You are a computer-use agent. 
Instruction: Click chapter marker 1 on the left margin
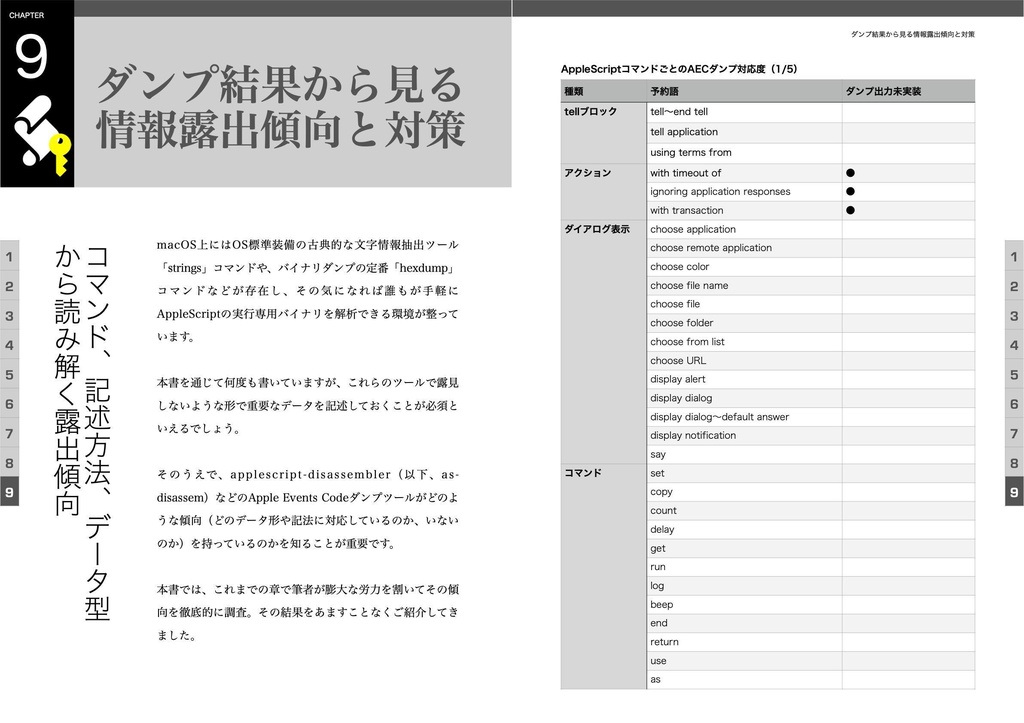point(11,258)
